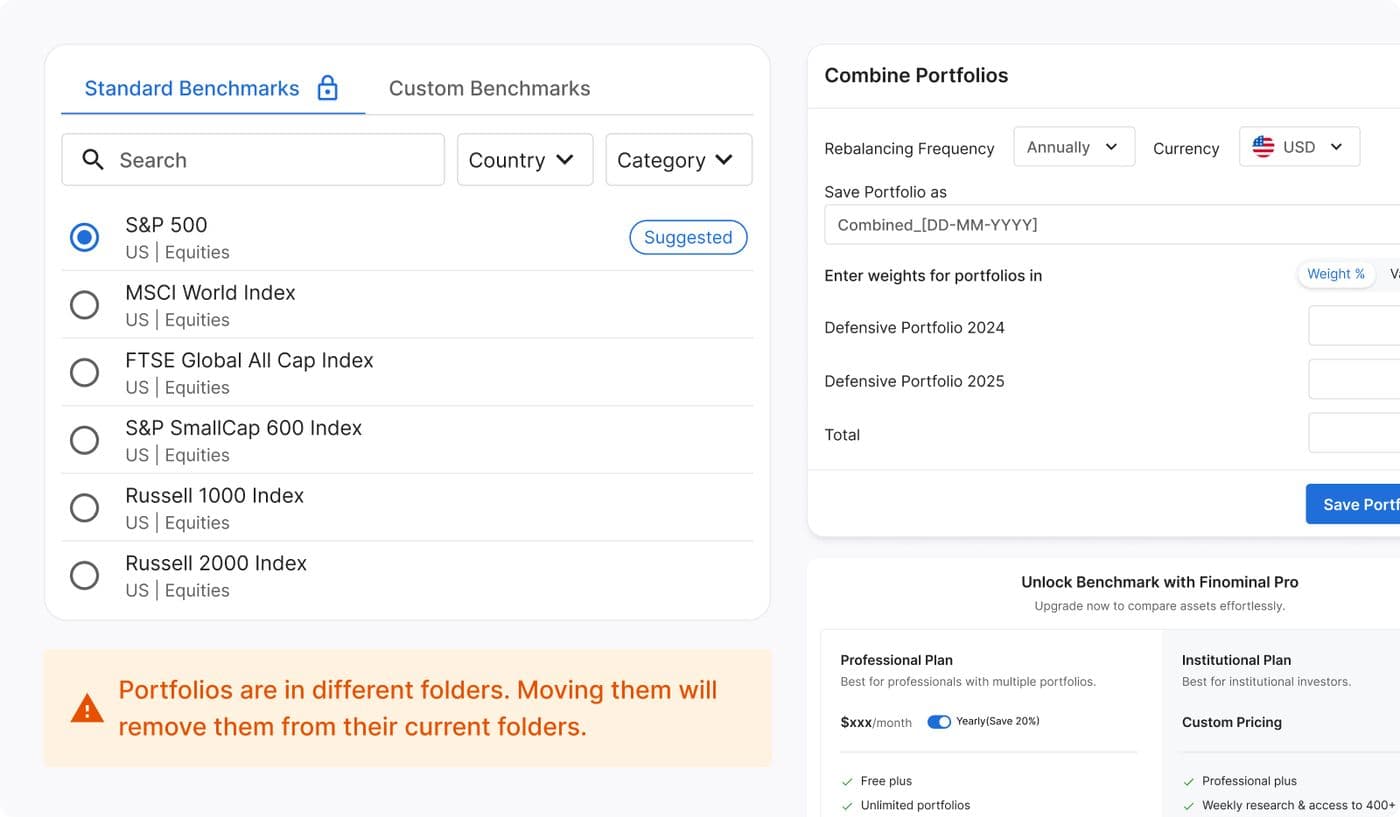Open the USD currency dropdown
The height and width of the screenshot is (817, 1400).
point(1299,147)
